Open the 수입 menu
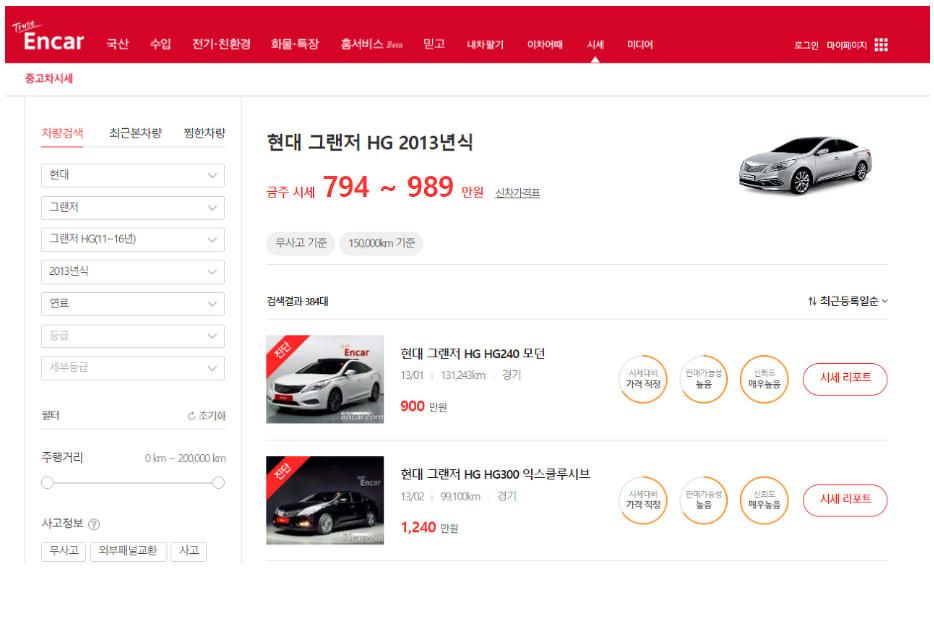 (160, 44)
